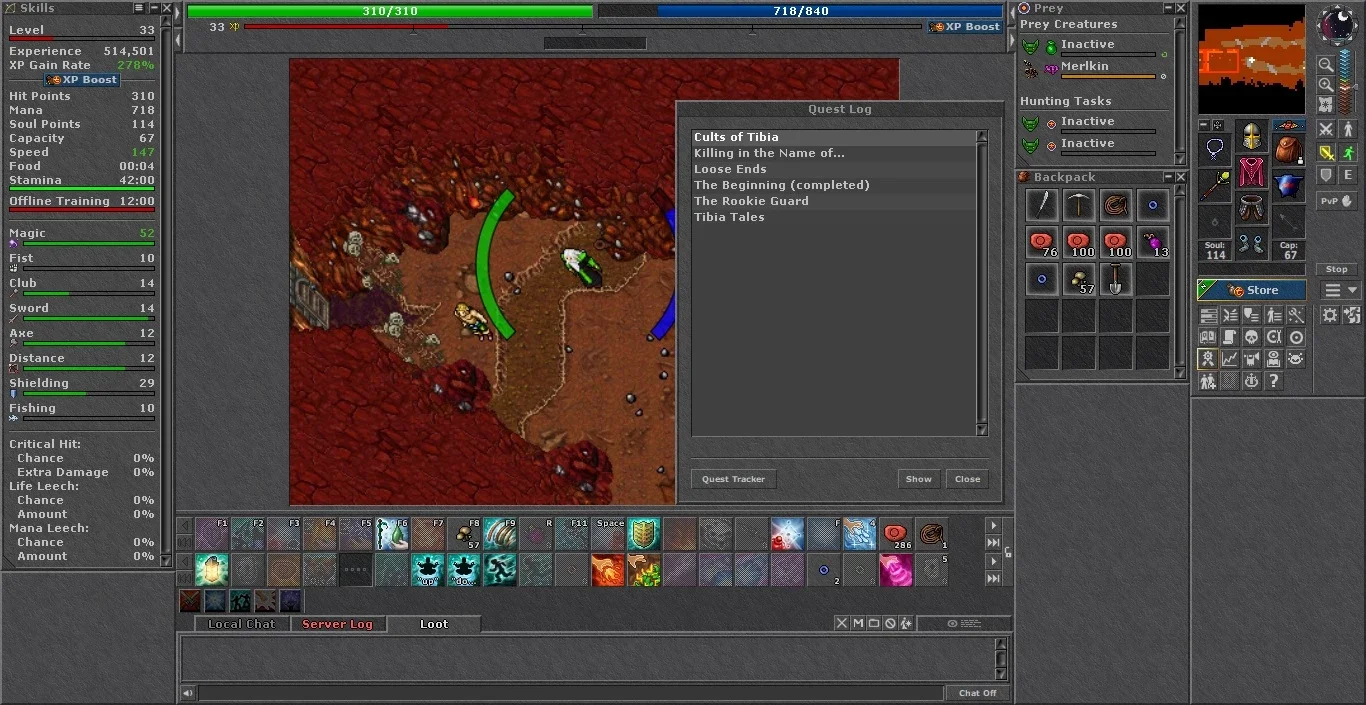Select the purple potion stack of 13
The height and width of the screenshot is (705, 1366).
point(1153,243)
